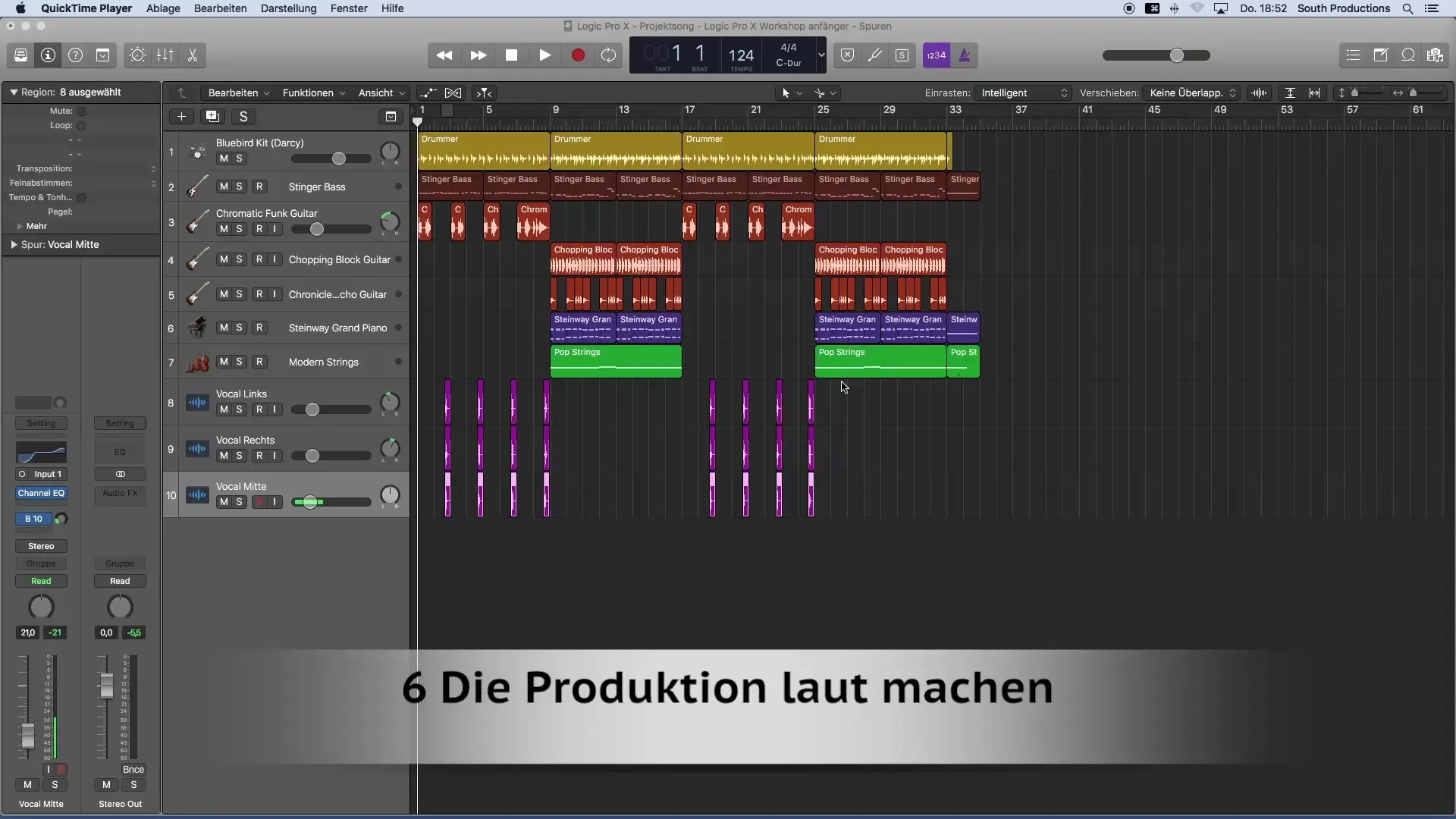Solo the Stinger Bass track
The height and width of the screenshot is (819, 1456).
click(x=240, y=187)
